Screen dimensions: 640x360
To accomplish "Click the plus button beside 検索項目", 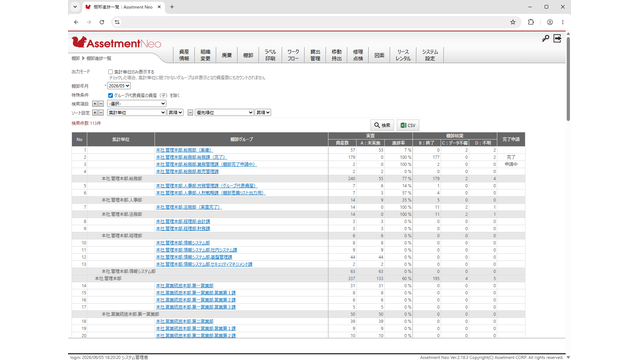I will pyautogui.click(x=95, y=104).
